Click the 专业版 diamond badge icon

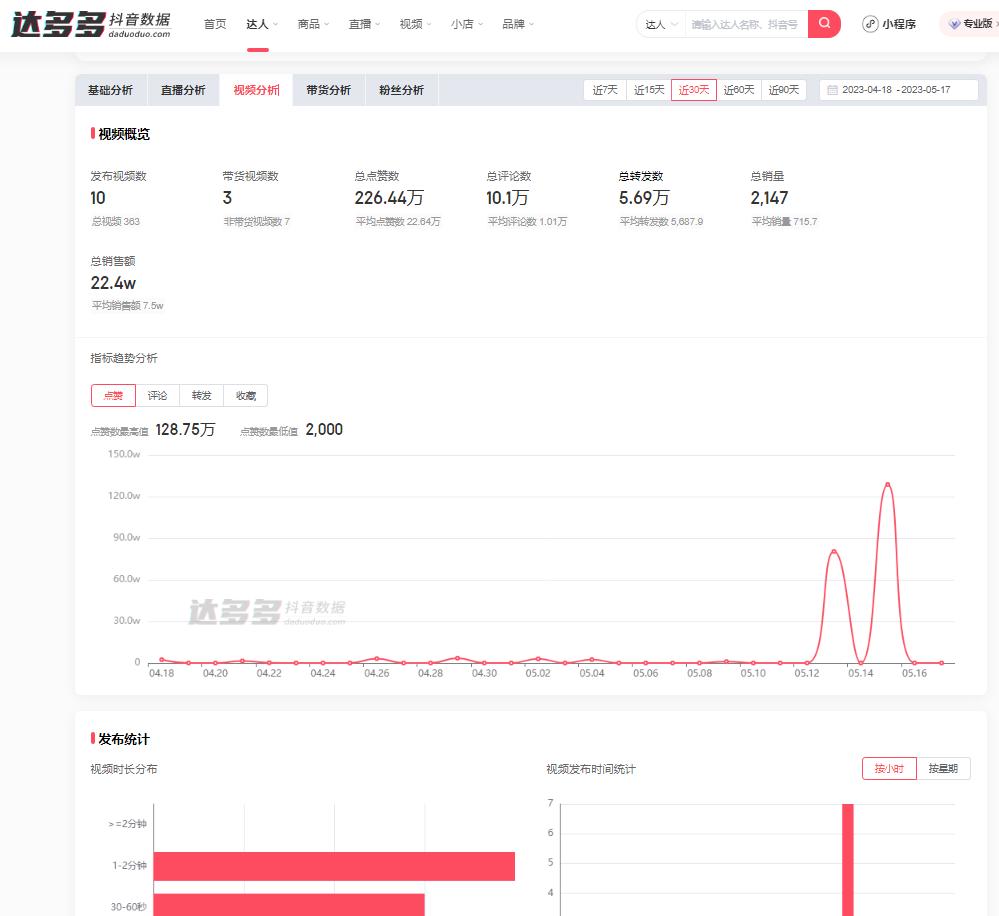click(954, 24)
